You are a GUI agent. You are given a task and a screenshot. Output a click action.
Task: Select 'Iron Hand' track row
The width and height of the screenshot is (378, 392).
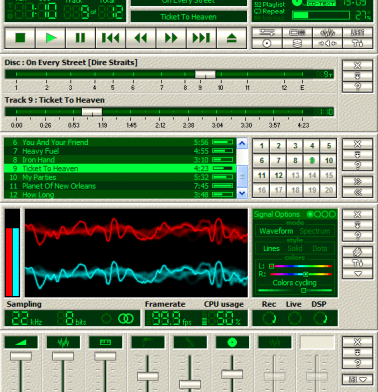[120, 160]
